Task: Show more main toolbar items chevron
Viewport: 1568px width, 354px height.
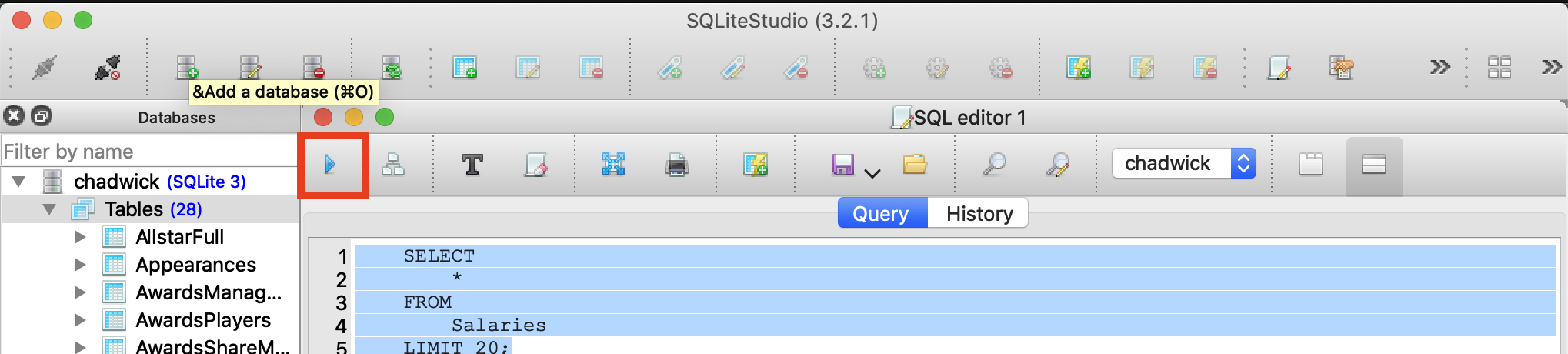Action: [x=1440, y=68]
